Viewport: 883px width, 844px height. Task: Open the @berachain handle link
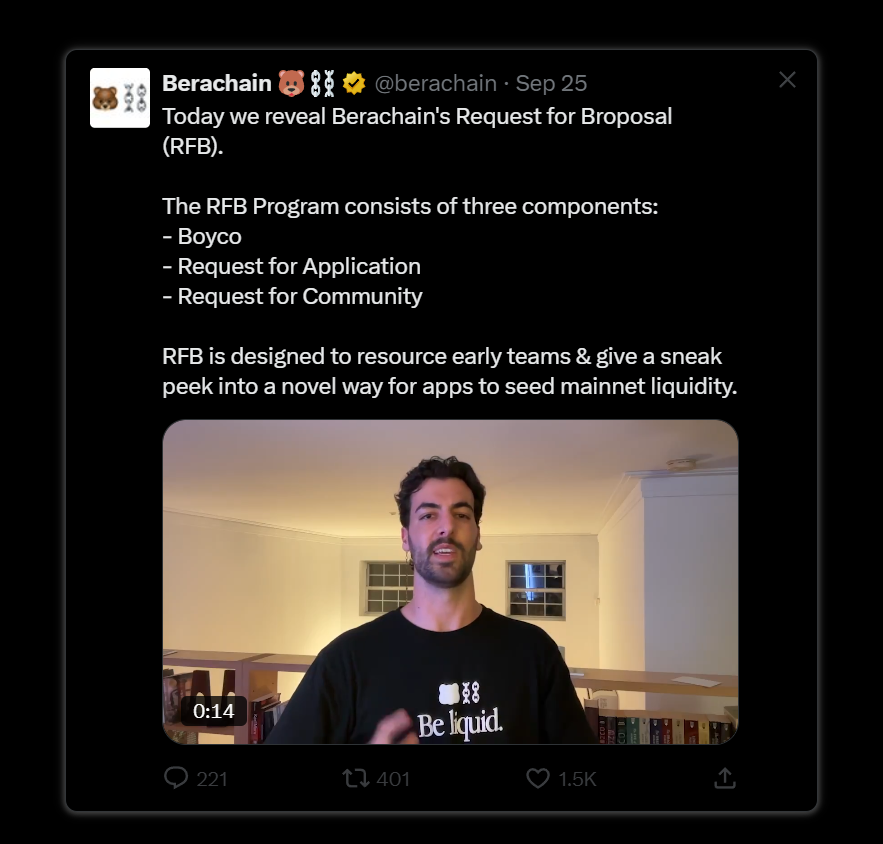(x=436, y=83)
